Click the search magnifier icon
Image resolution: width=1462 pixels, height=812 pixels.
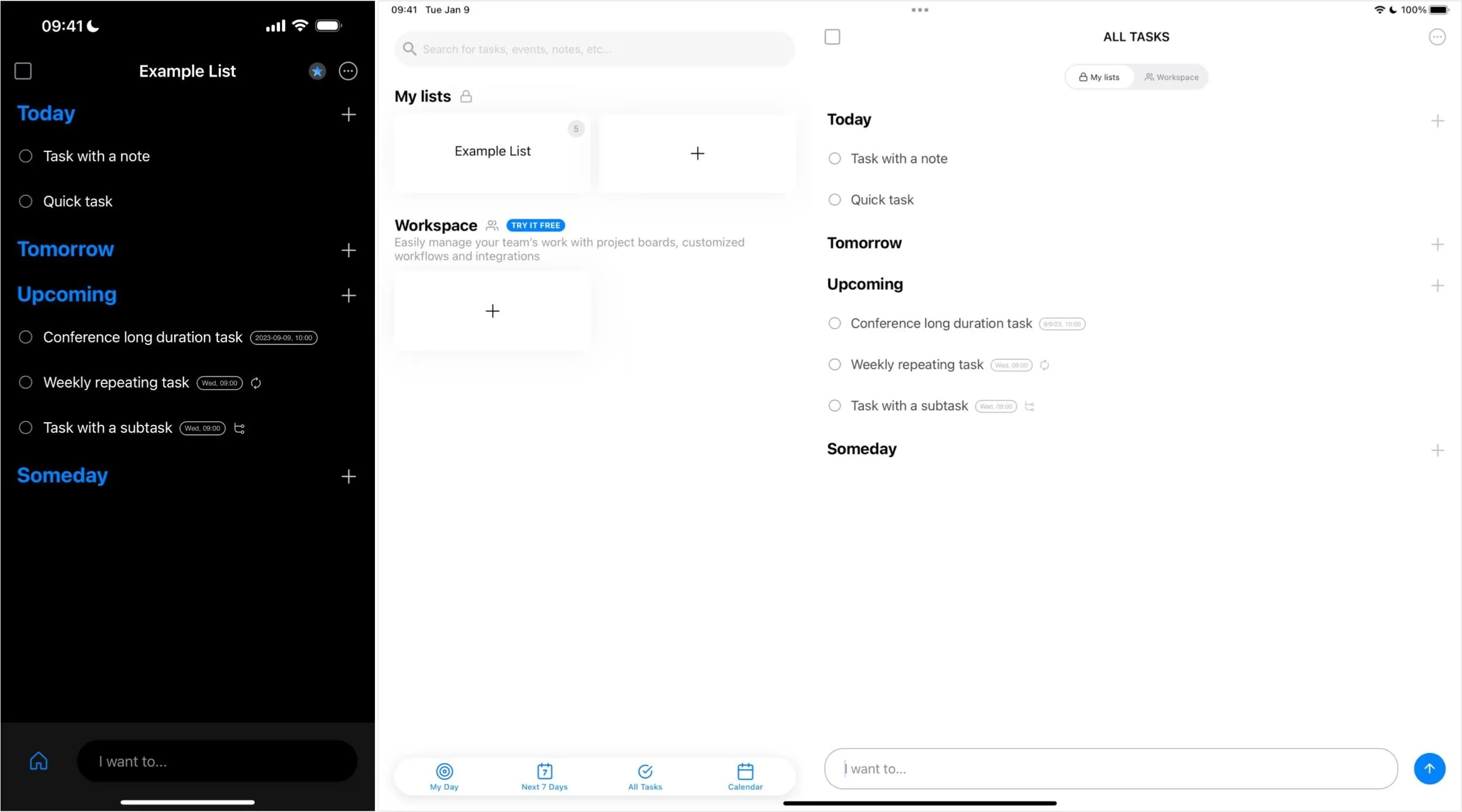click(409, 49)
